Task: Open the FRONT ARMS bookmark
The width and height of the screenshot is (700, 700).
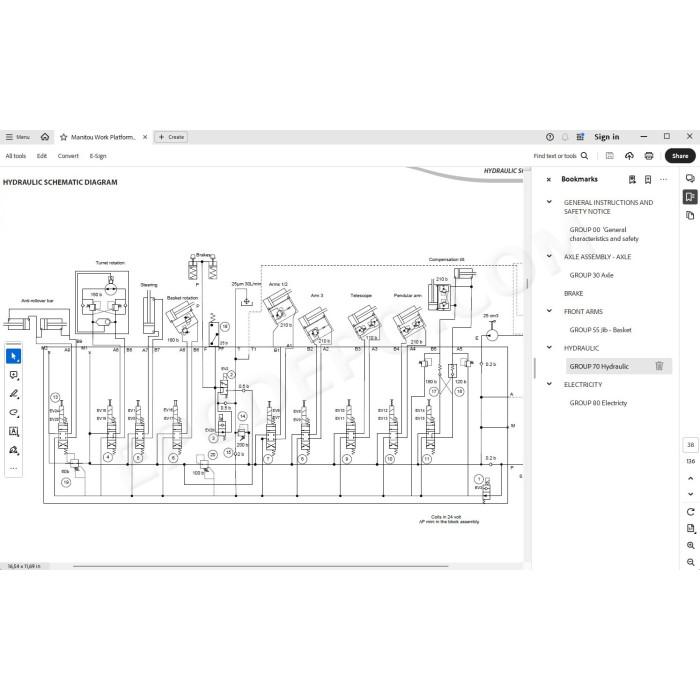Action: [x=583, y=312]
